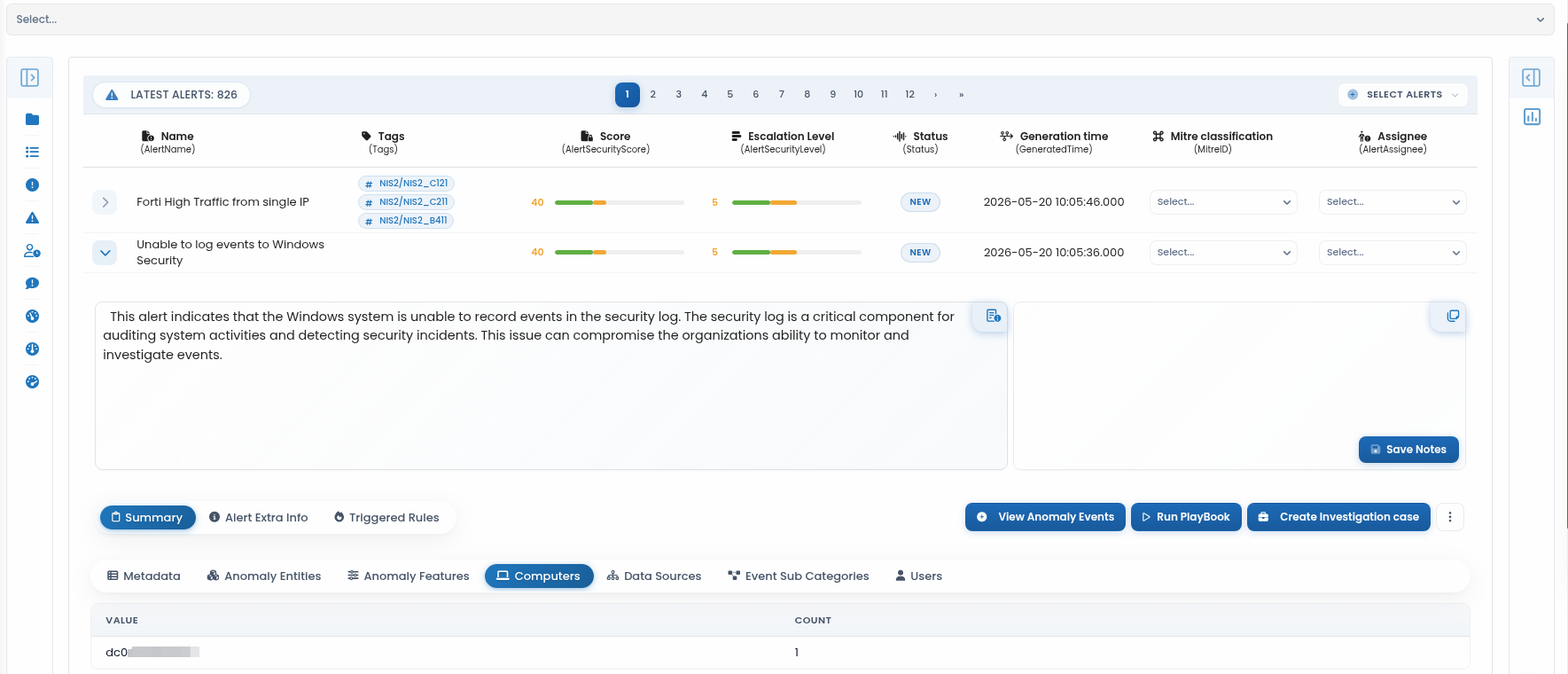Image resolution: width=1568 pixels, height=674 pixels.
Task: Select the user settings sidebar icon
Action: pyautogui.click(x=32, y=251)
